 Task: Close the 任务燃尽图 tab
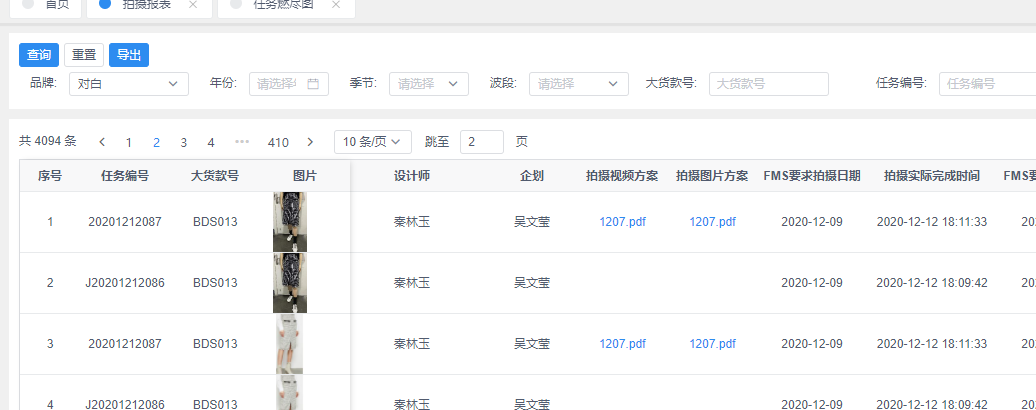pyautogui.click(x=336, y=5)
